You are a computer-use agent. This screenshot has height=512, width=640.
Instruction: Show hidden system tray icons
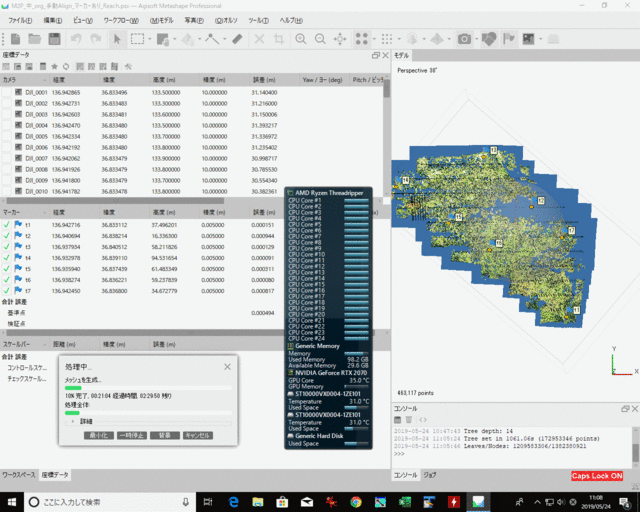tap(539, 500)
